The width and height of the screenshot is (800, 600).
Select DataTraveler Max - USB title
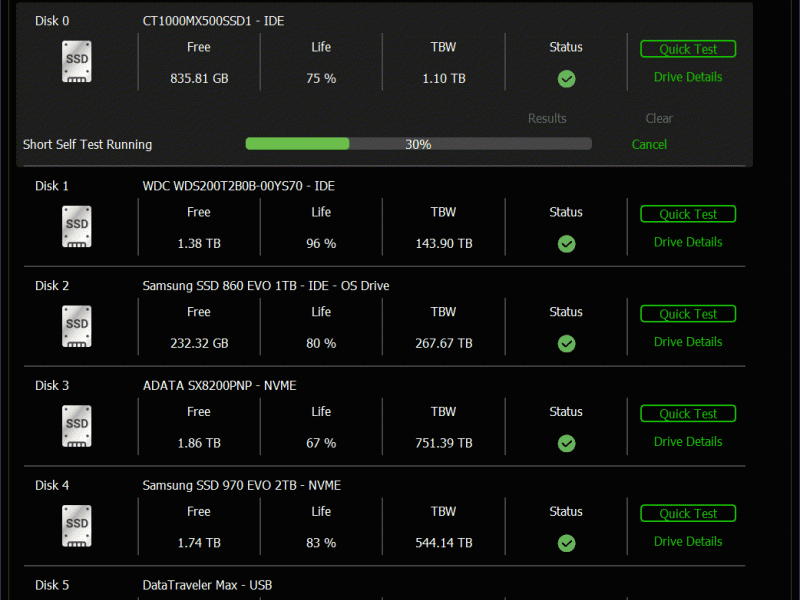click(207, 585)
